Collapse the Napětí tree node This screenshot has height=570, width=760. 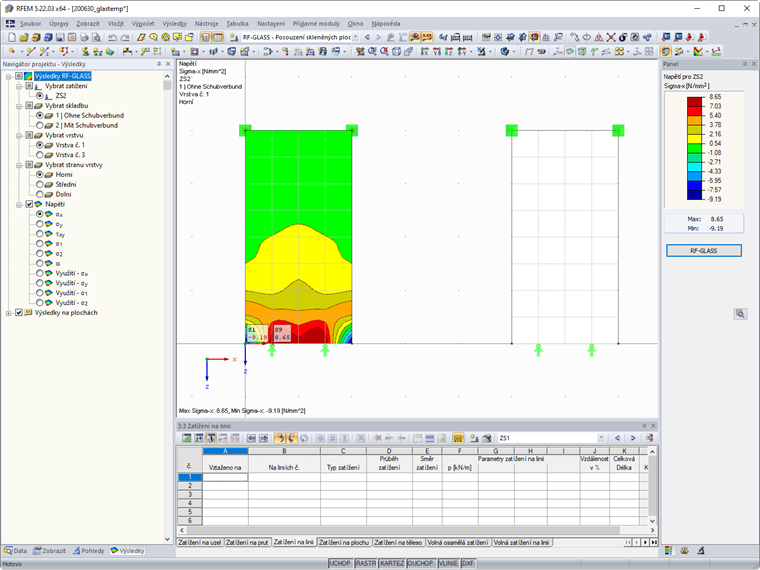coord(19,204)
